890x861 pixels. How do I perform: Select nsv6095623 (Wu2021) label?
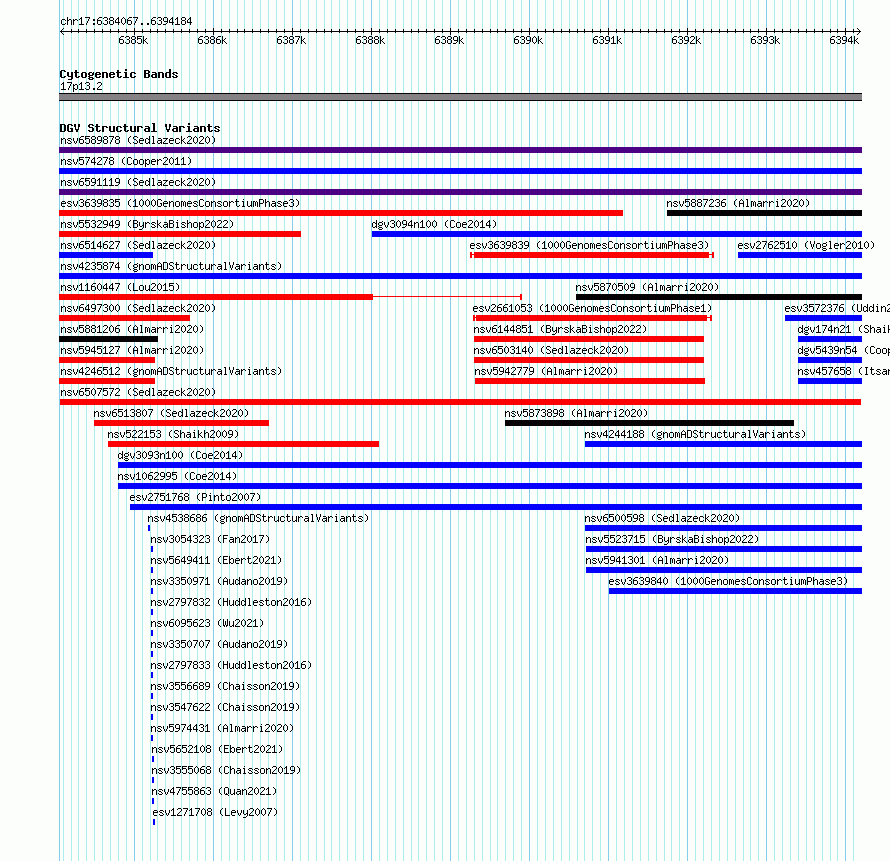pos(207,623)
